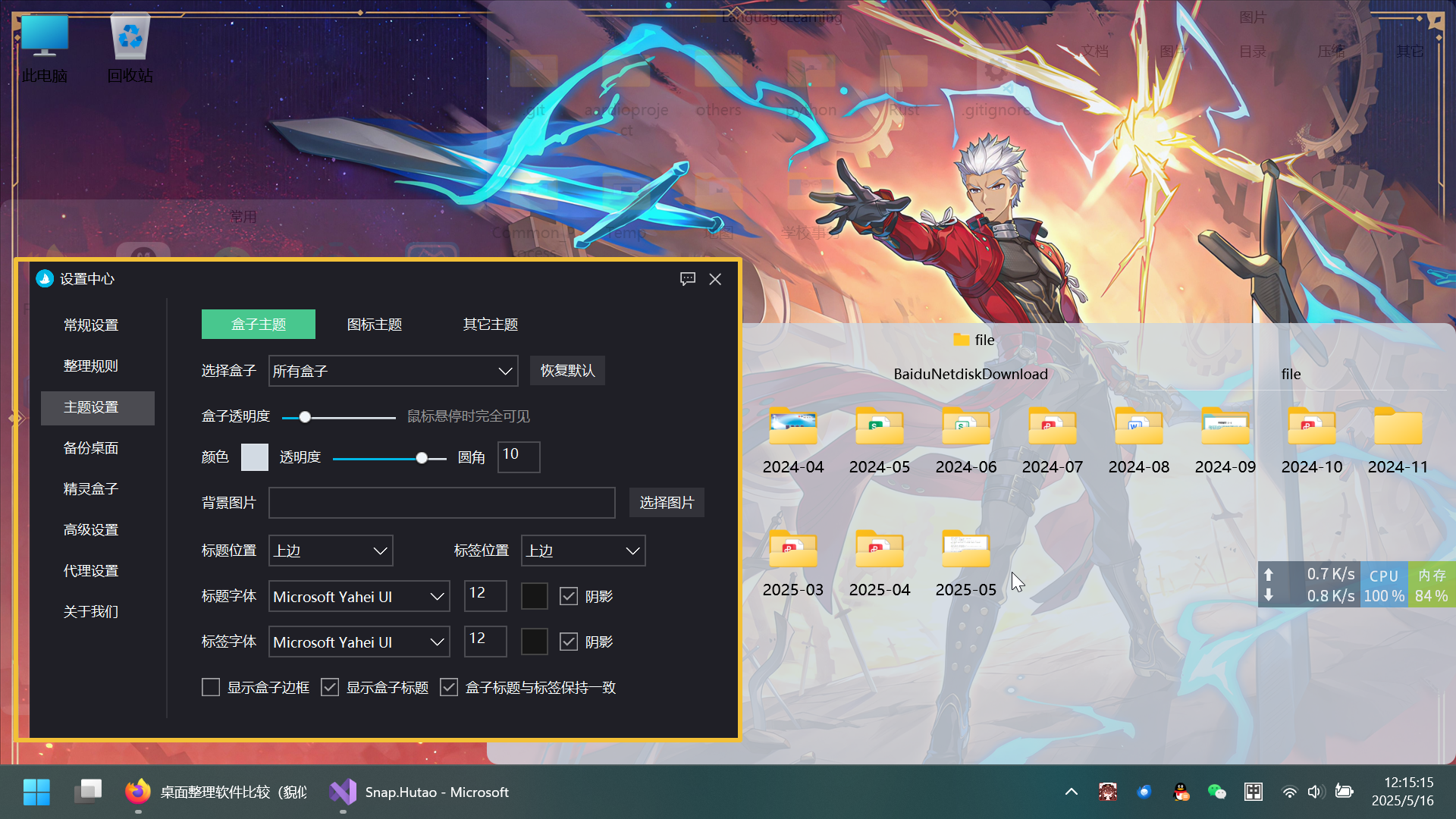This screenshot has height=819, width=1456.
Task: Open the 2024-05 folder
Action: click(880, 441)
